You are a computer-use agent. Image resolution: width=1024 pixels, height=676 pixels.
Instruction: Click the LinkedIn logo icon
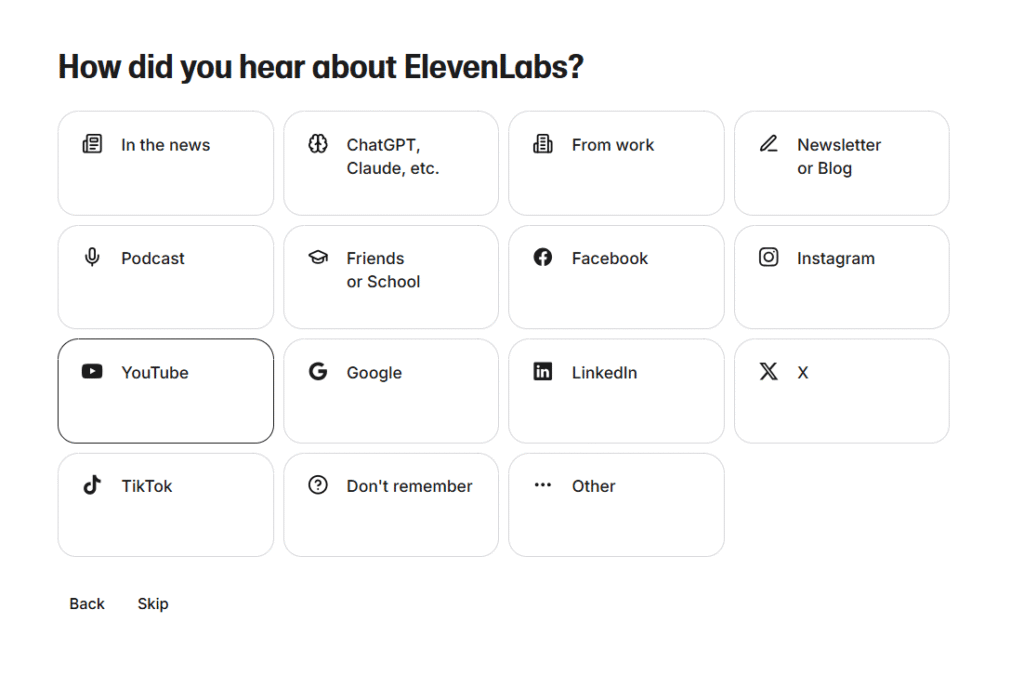click(543, 372)
